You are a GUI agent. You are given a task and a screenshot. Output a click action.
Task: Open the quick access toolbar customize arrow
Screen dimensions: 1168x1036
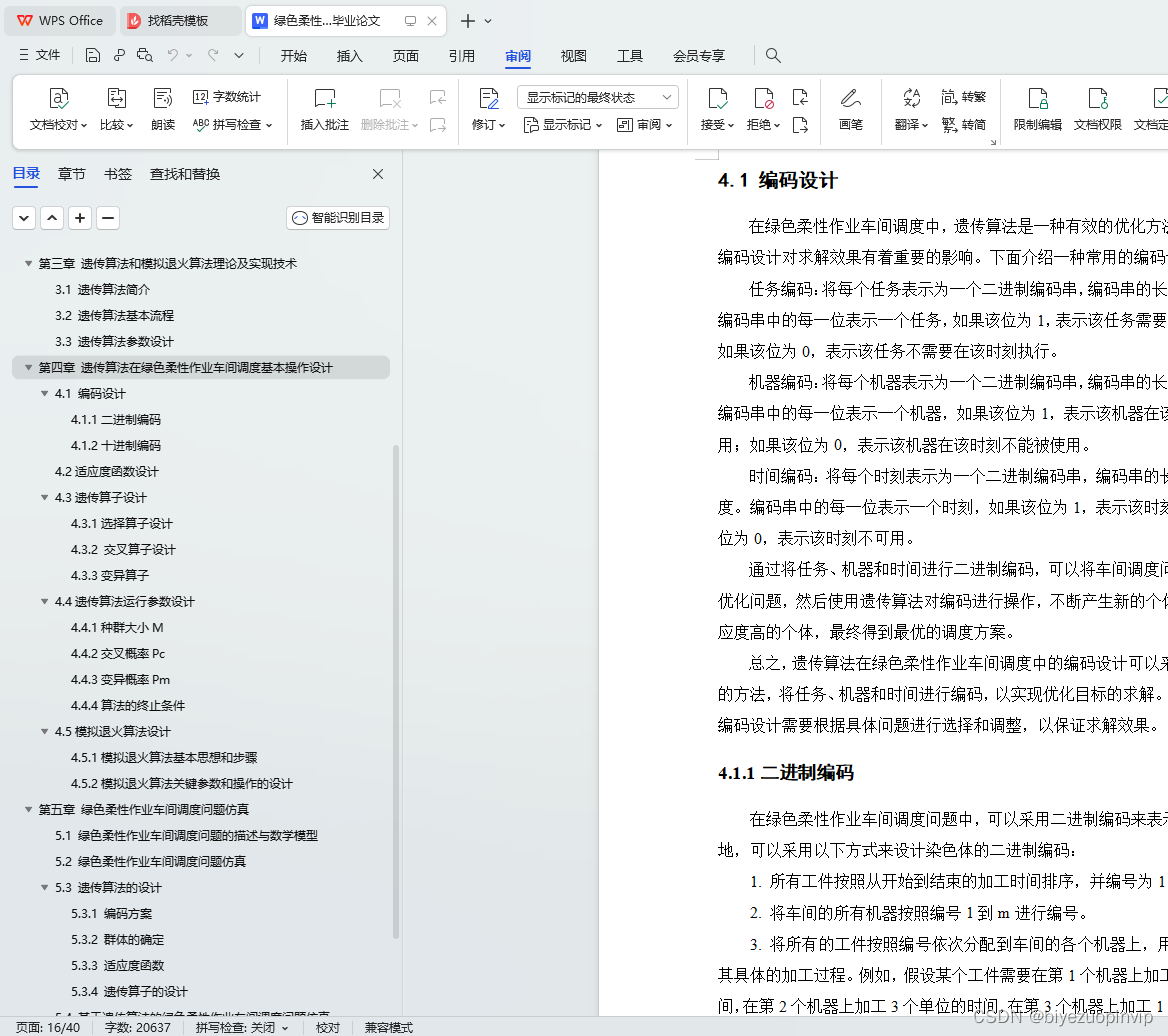tap(239, 55)
